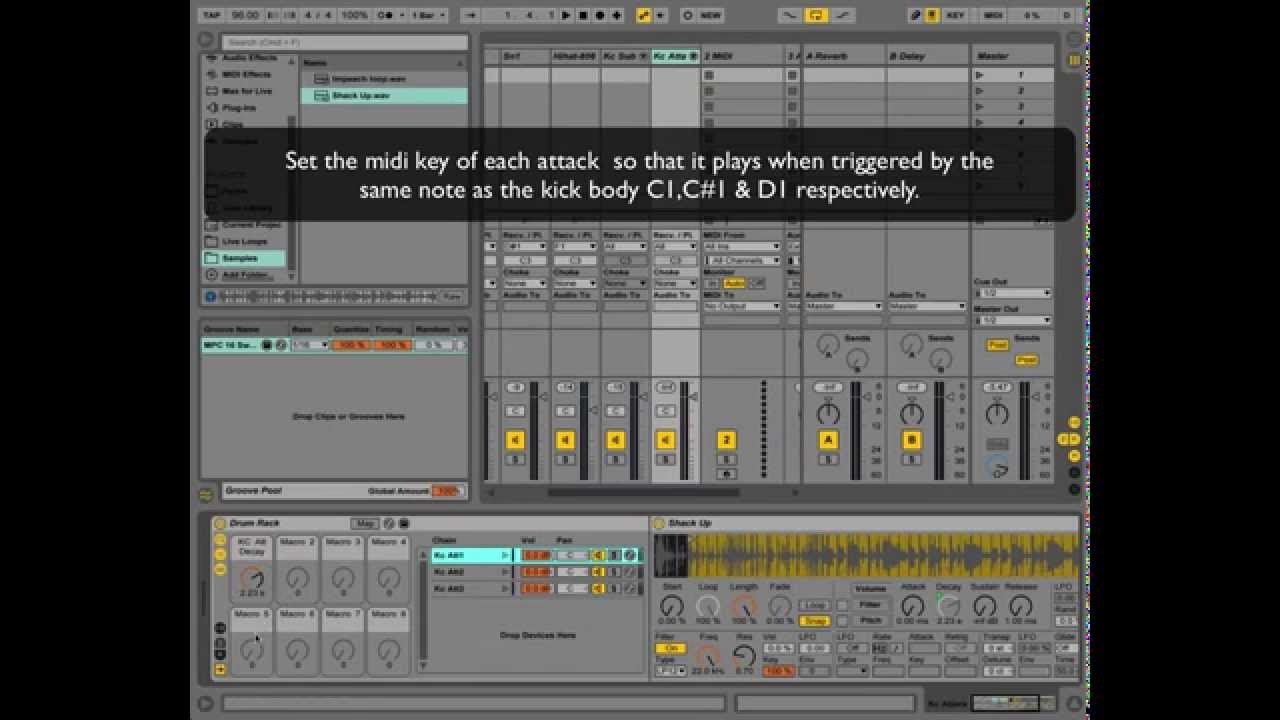Click the A Reverb return track header
This screenshot has width=1280, height=720.
843,56
